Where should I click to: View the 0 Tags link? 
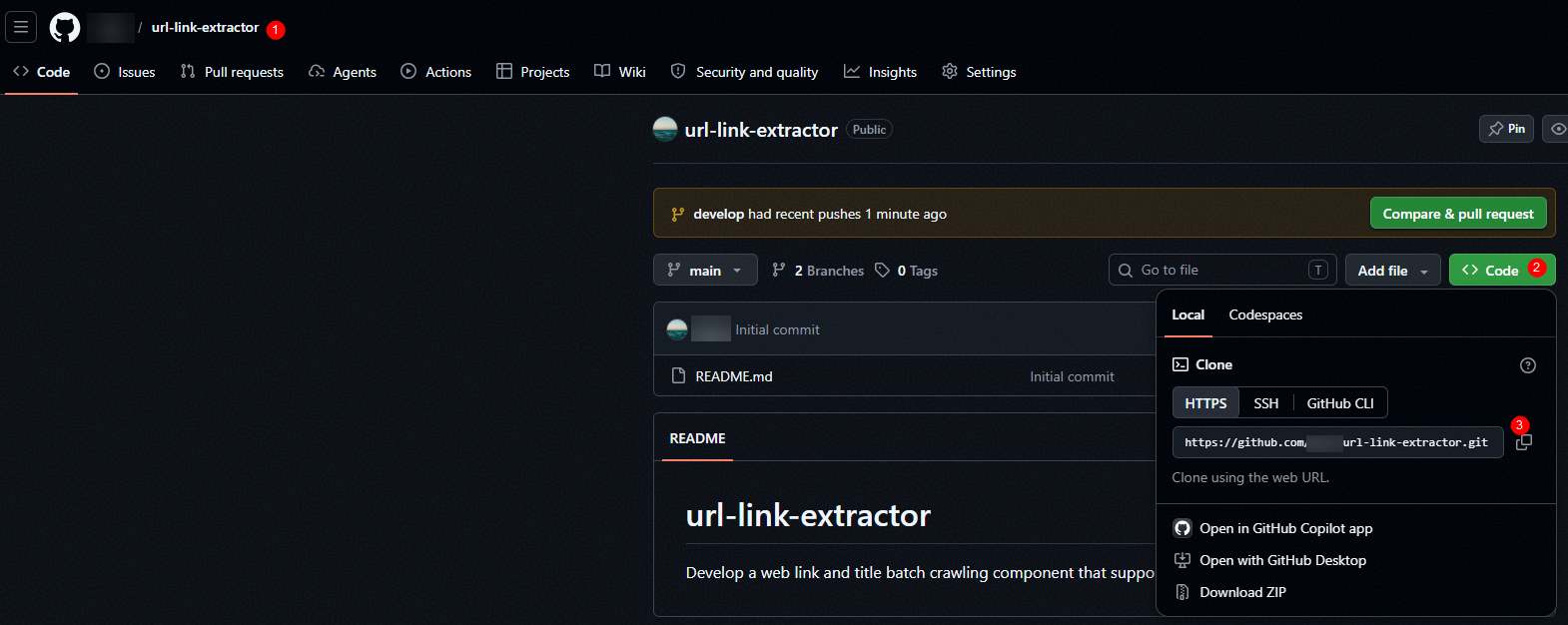tap(907, 271)
